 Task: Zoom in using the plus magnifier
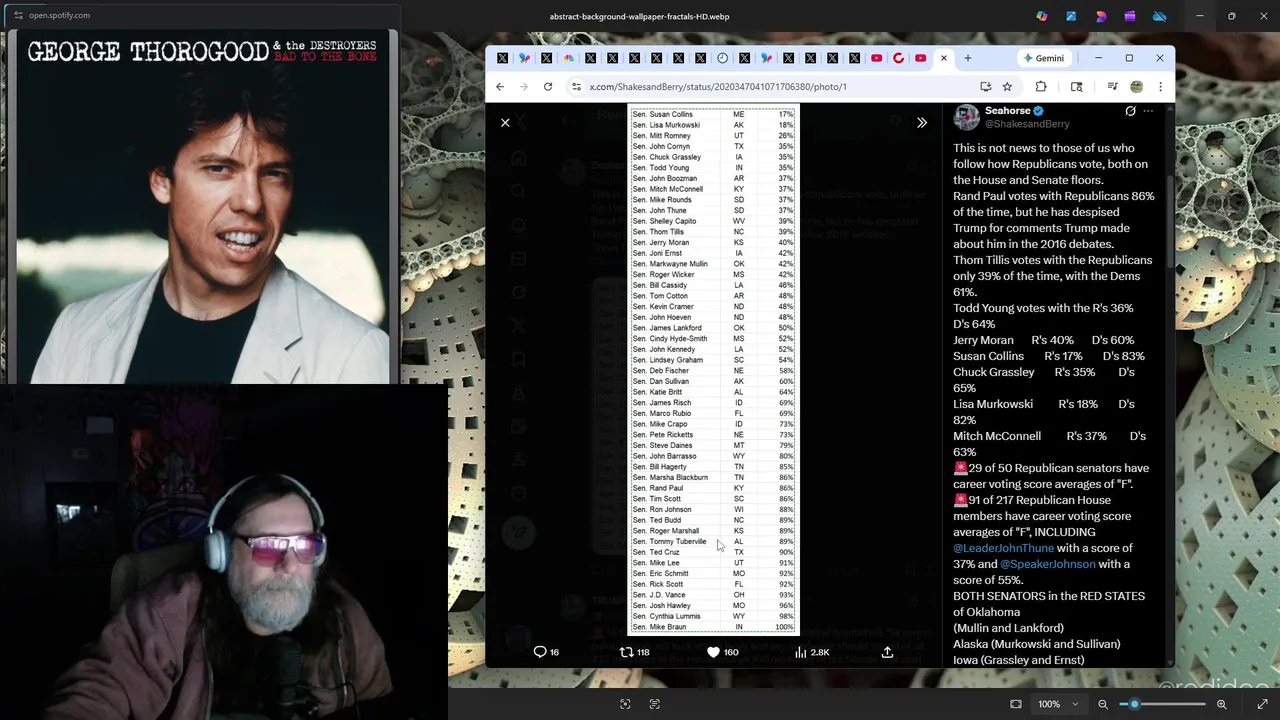point(1221,704)
